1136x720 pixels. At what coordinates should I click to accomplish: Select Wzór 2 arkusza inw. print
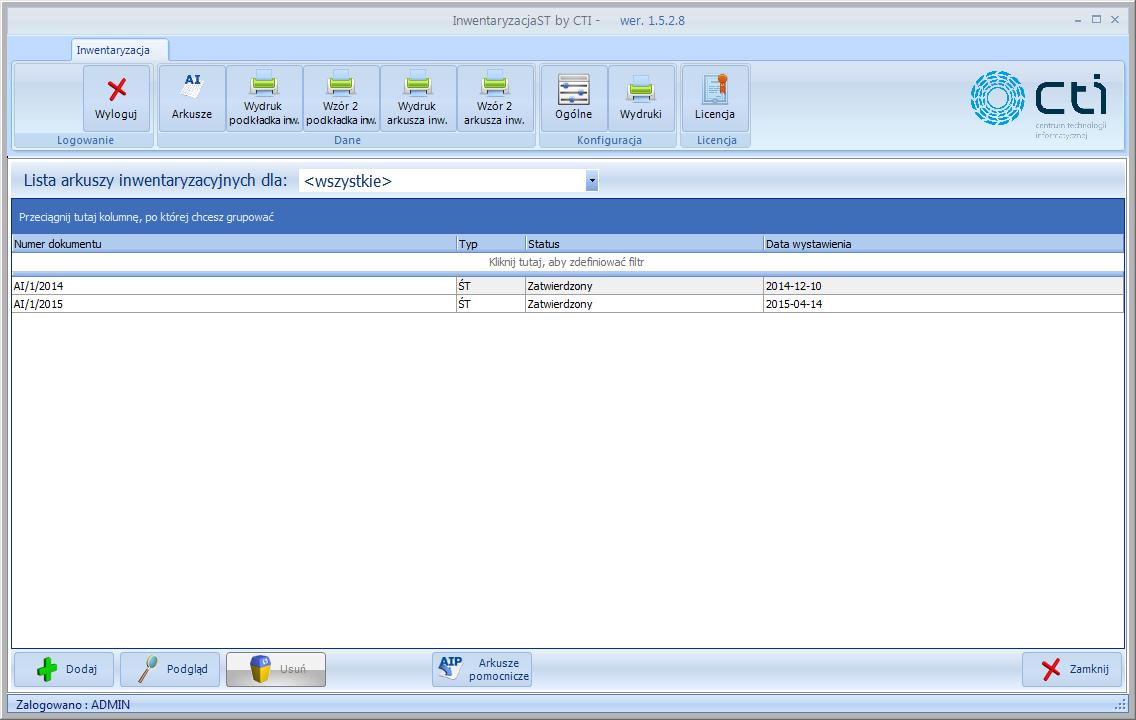(495, 99)
